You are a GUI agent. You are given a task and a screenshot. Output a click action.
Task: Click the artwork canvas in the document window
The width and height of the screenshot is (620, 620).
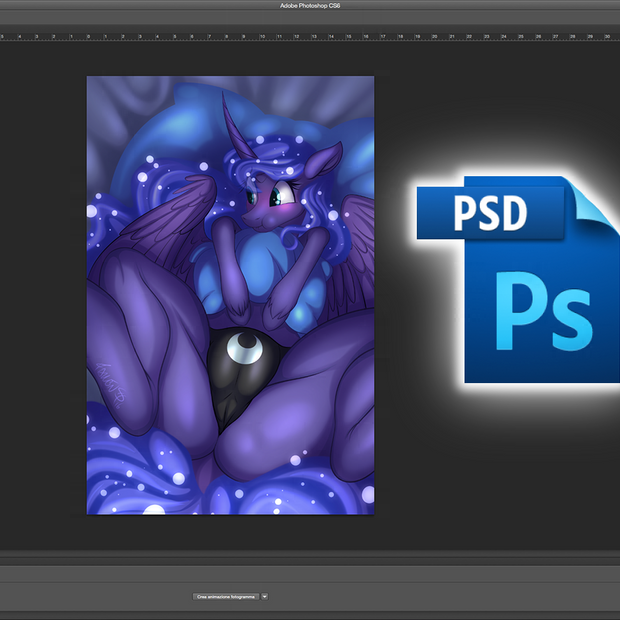[x=231, y=295]
